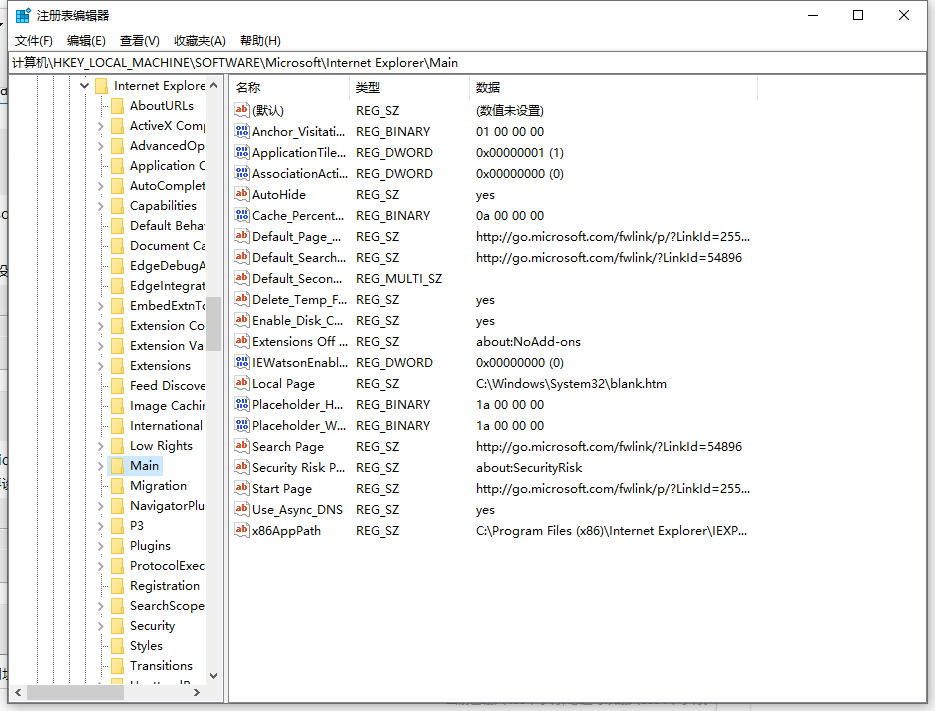
Task: Click the tree pane vertical scrollbar thumb
Action: point(213,323)
